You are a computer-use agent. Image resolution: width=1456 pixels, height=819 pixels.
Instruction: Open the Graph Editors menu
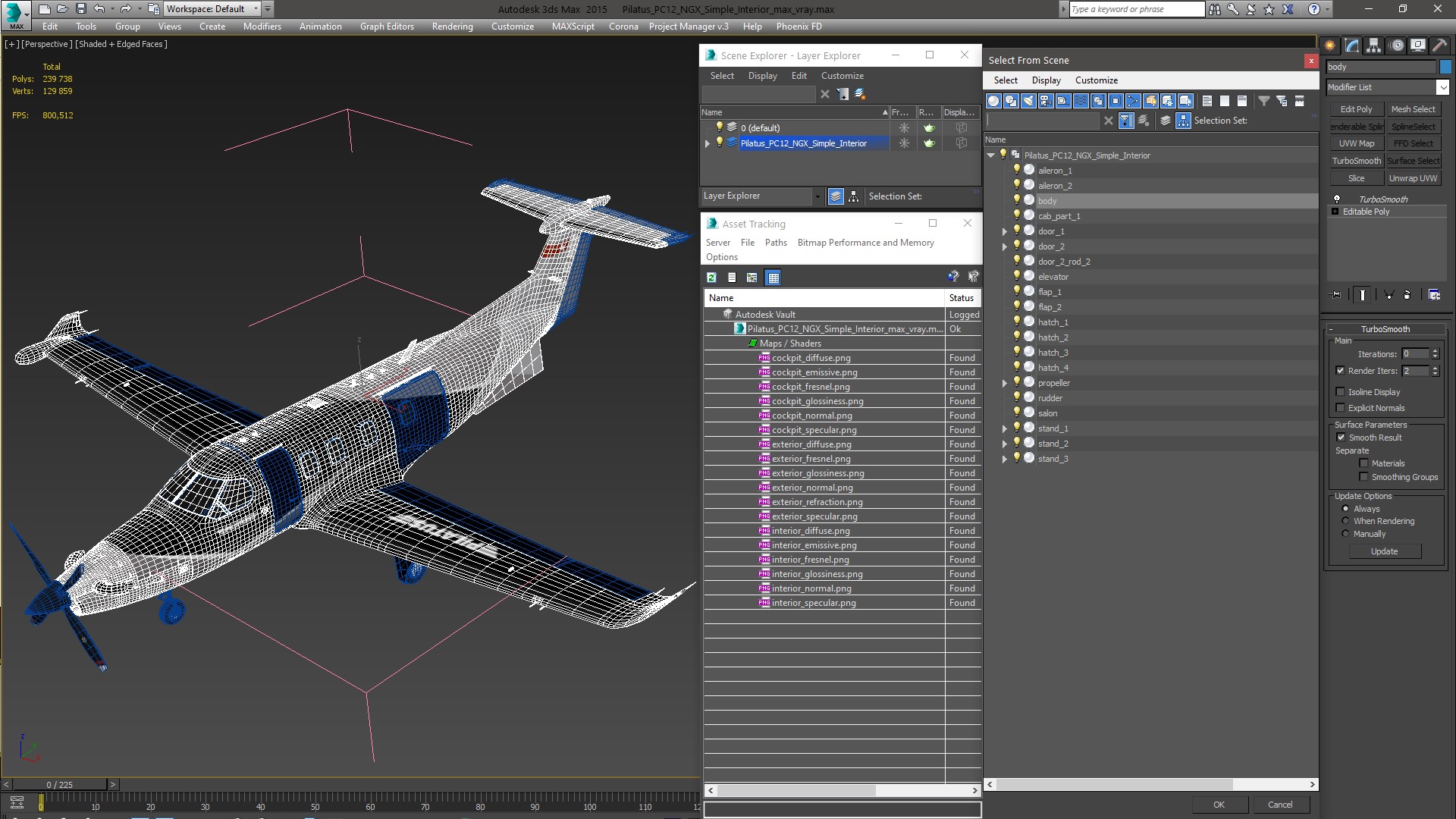pyautogui.click(x=387, y=27)
